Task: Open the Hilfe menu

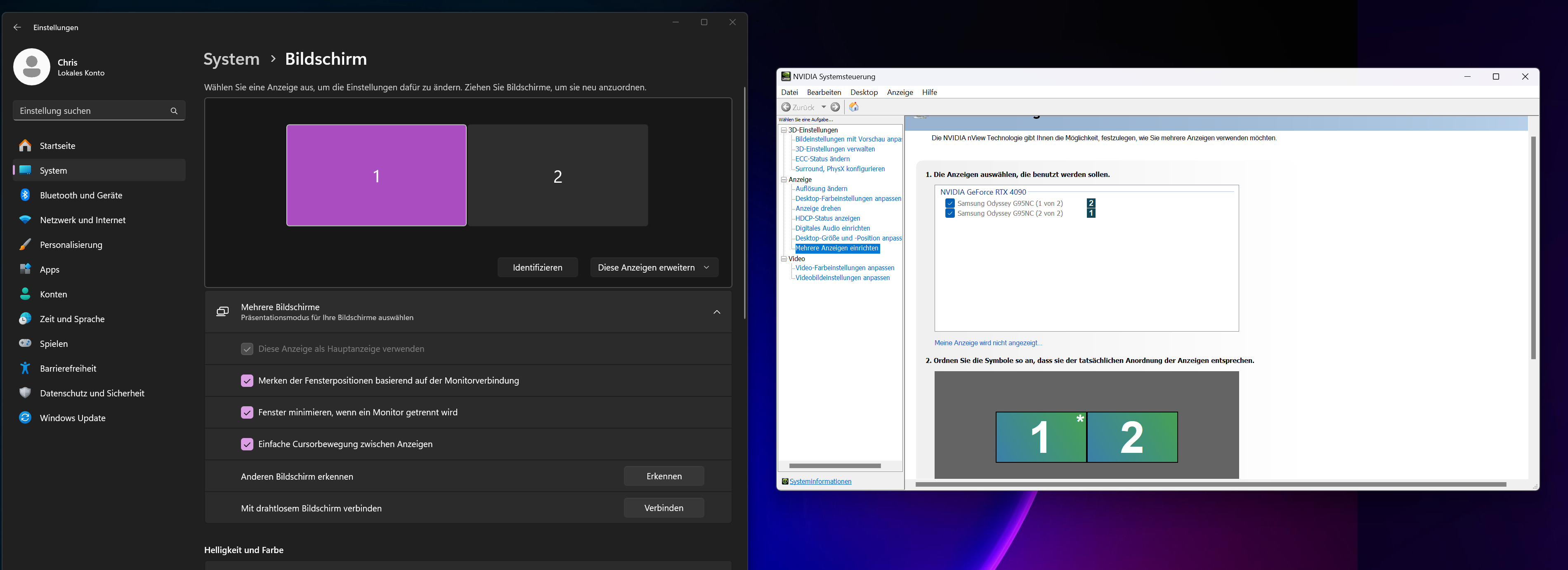Action: click(x=929, y=92)
